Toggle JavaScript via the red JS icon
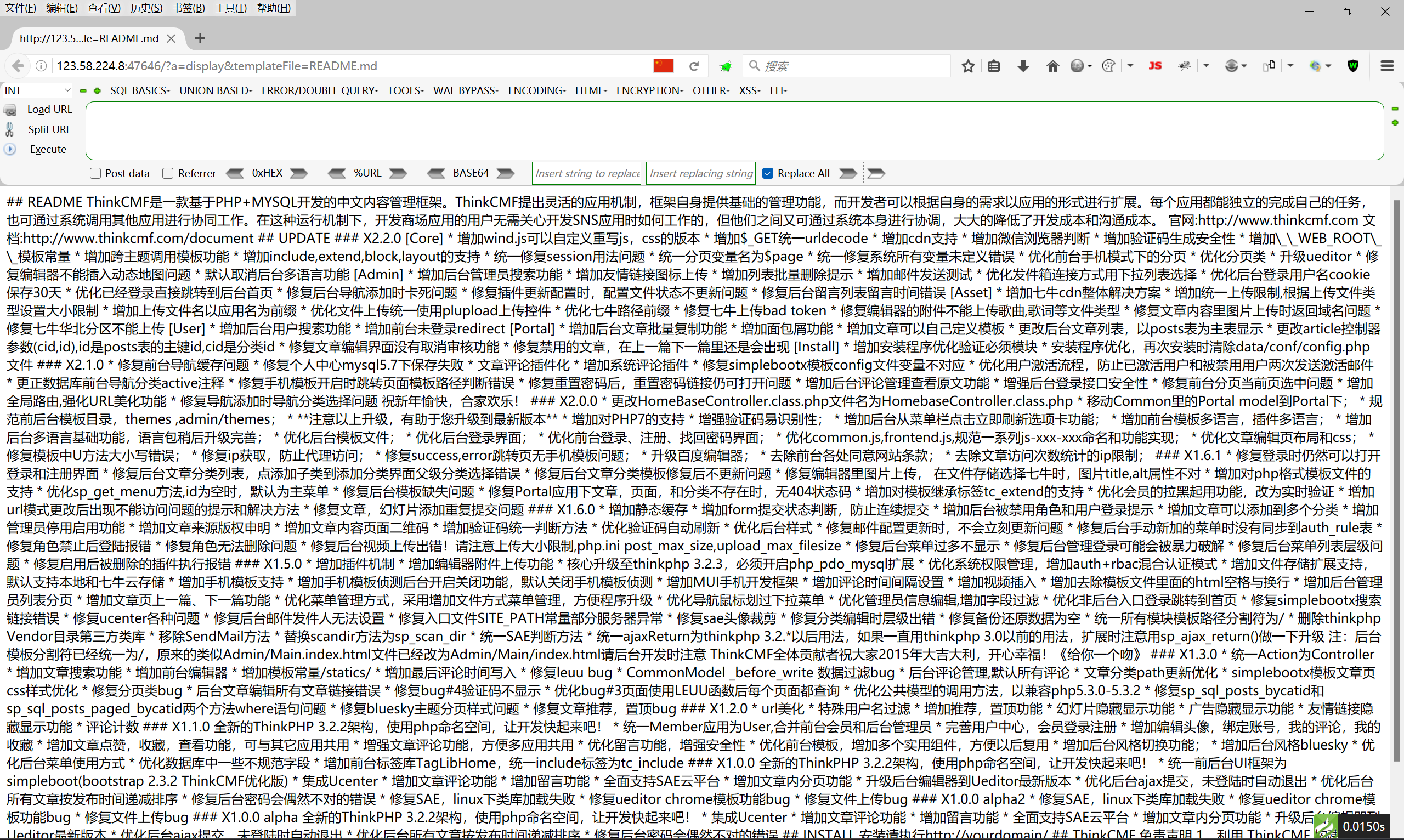 tap(1156, 66)
